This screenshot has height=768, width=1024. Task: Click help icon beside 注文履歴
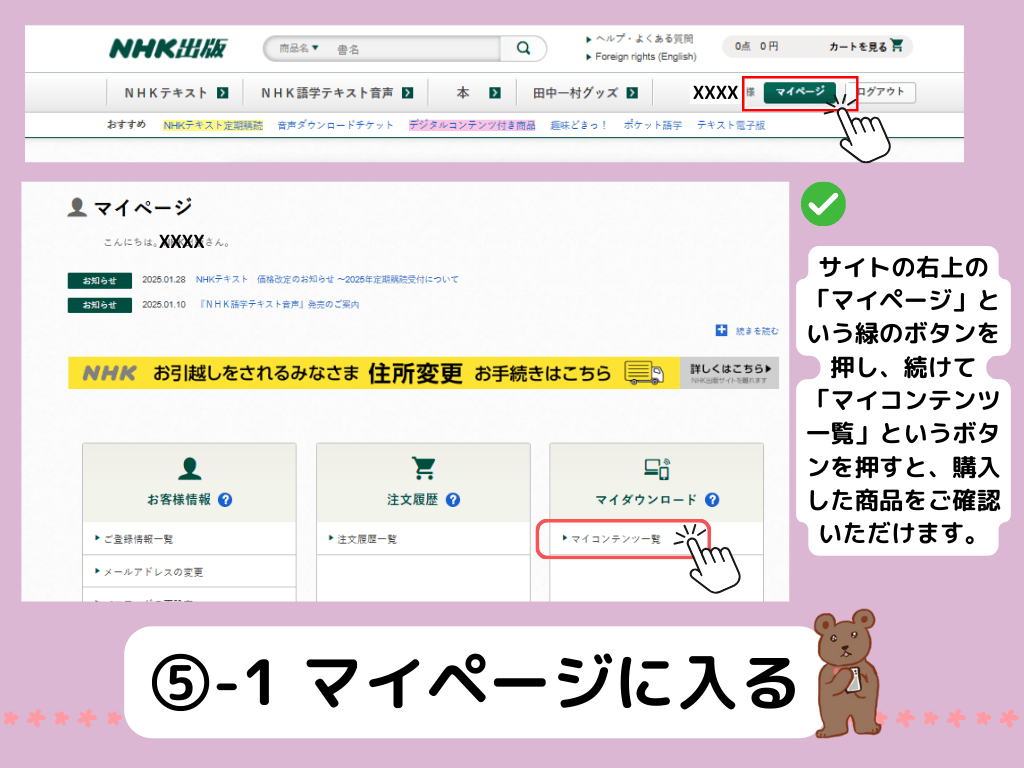click(x=453, y=500)
